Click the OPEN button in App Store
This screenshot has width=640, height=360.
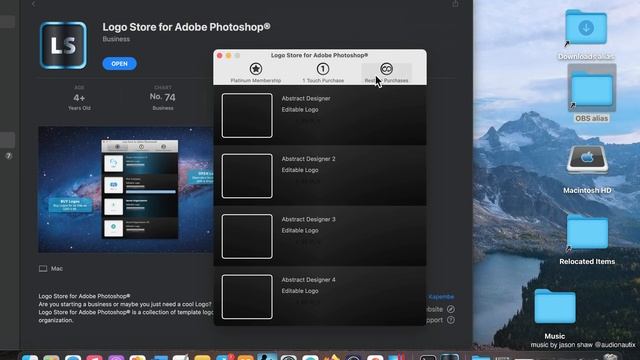tap(119, 64)
